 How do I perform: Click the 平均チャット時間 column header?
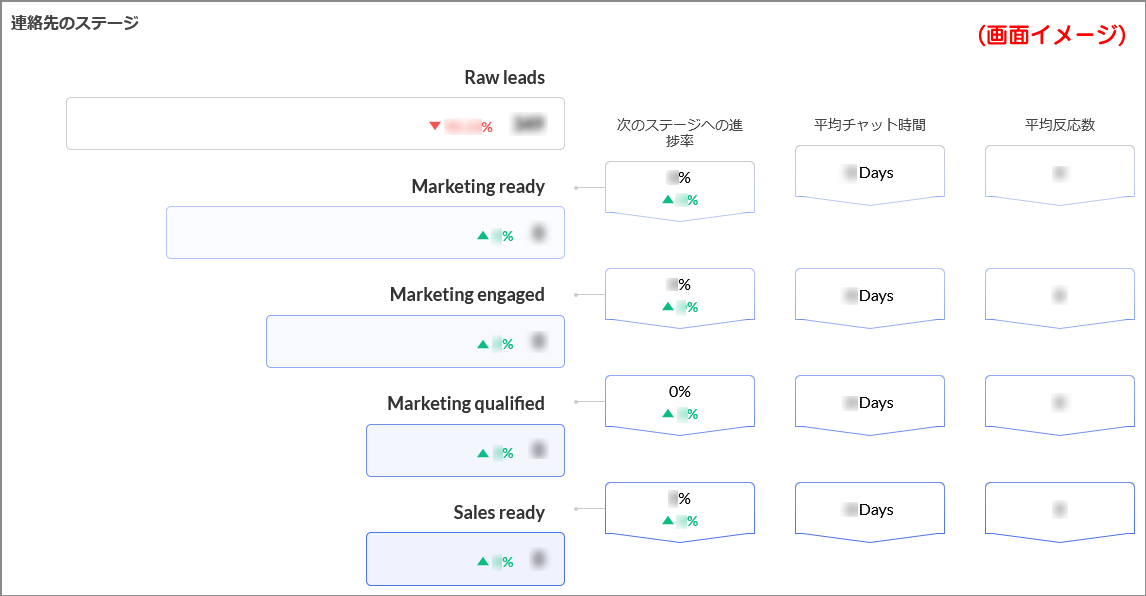[x=870, y=125]
